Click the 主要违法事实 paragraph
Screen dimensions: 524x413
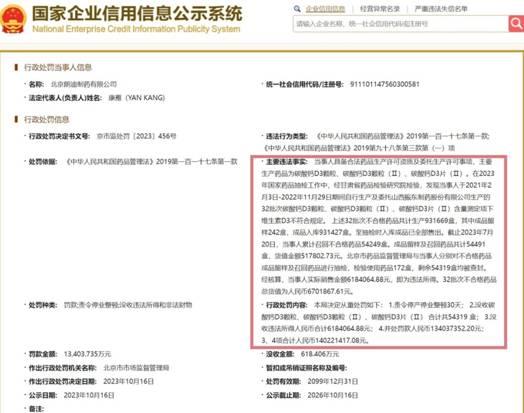(x=379, y=227)
